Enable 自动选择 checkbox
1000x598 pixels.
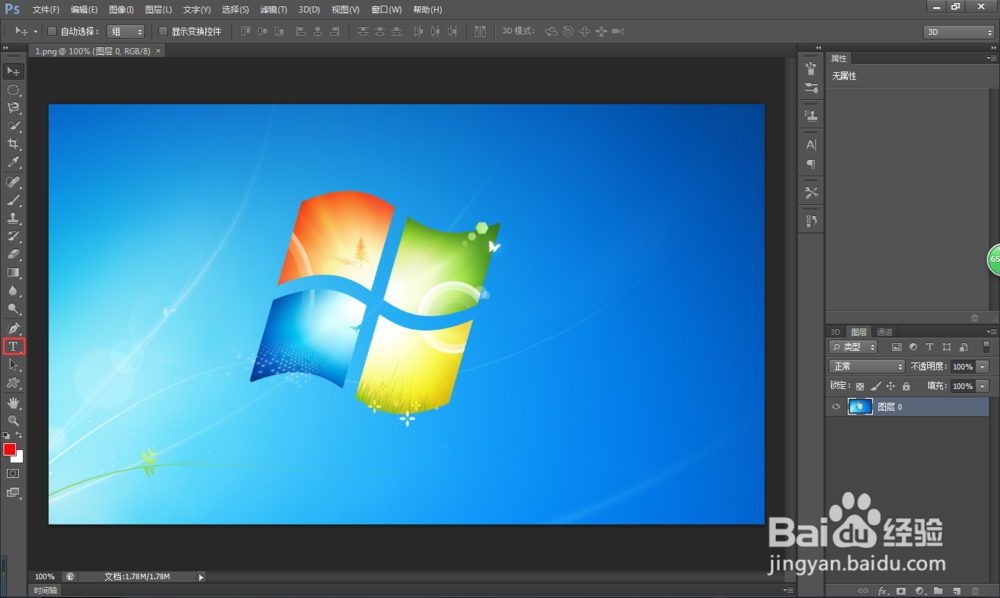tap(52, 31)
